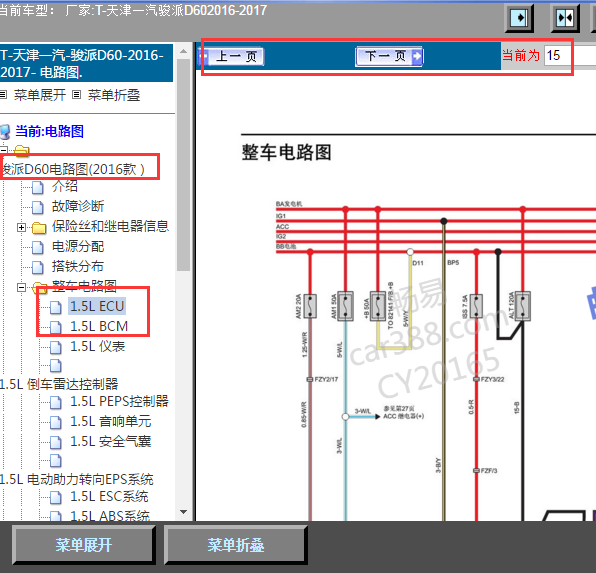Viewport: 596px width, 573px height.
Task: Expand the 保险丝和继电器信息 folder
Action: pos(21,227)
